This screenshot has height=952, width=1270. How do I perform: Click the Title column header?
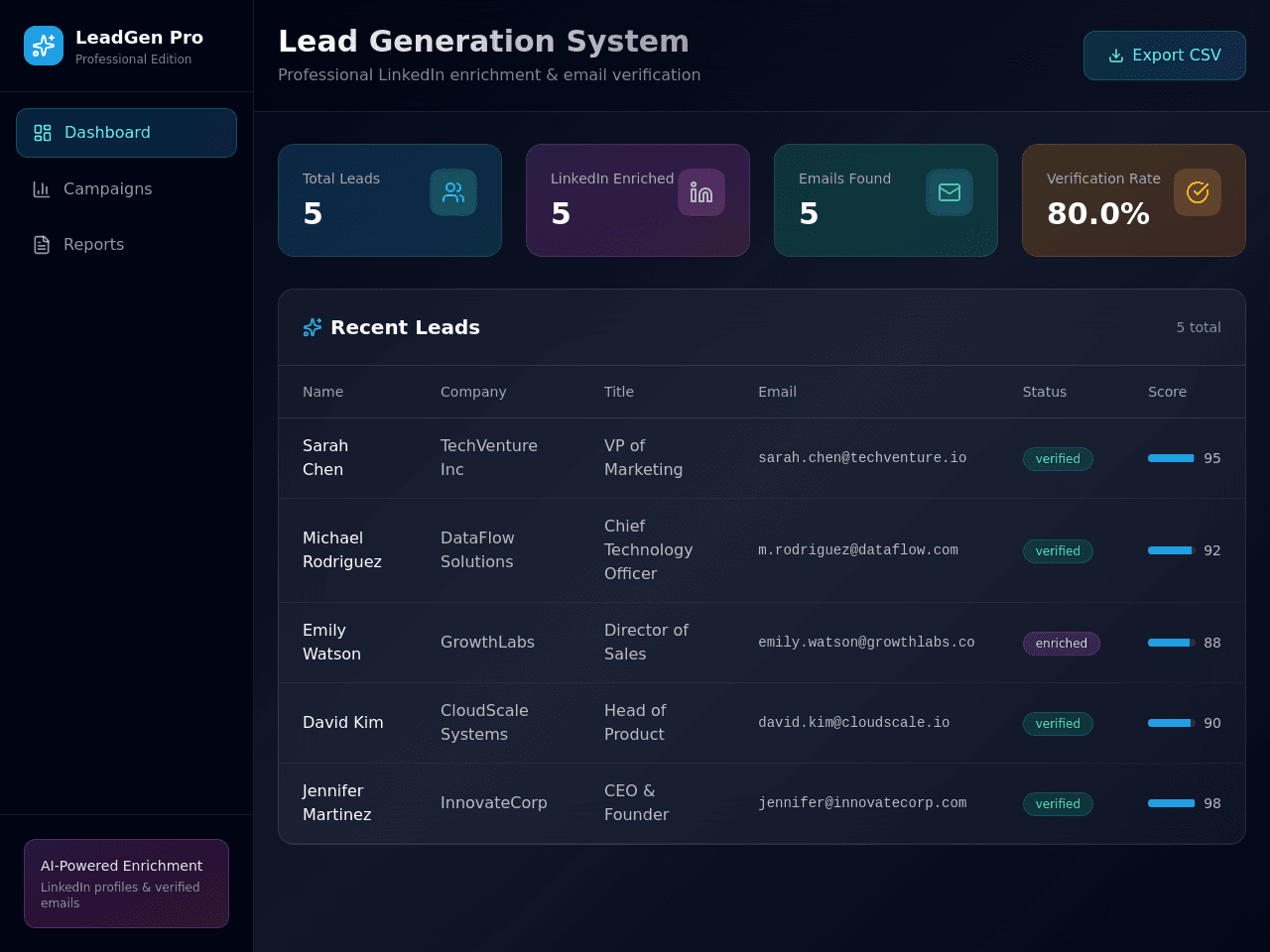pyautogui.click(x=619, y=392)
